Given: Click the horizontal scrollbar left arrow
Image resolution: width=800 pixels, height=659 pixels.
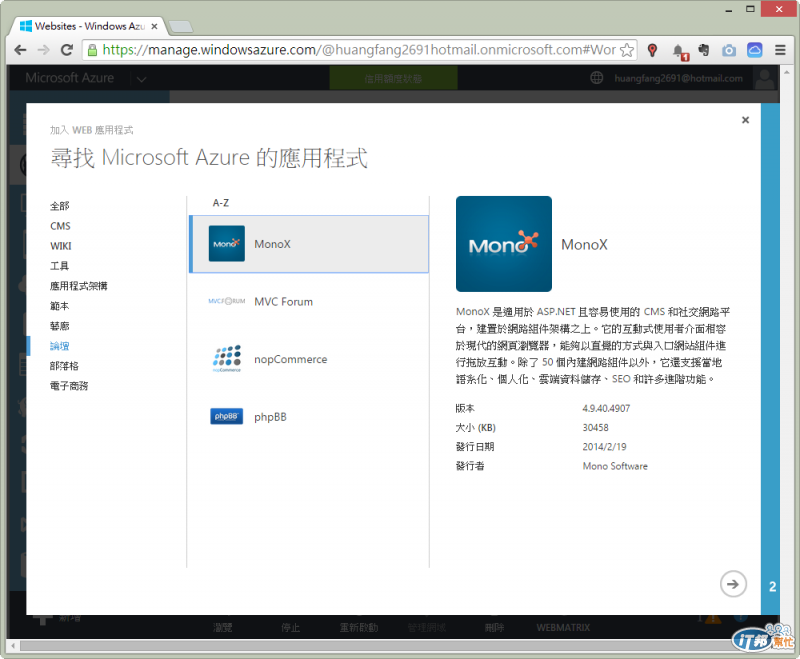Looking at the screenshot, I should 13,646.
